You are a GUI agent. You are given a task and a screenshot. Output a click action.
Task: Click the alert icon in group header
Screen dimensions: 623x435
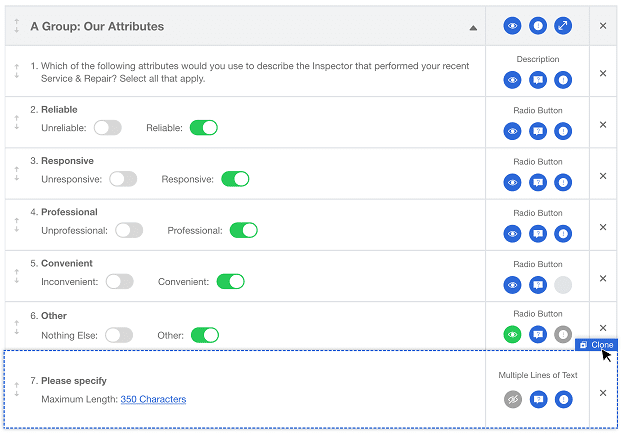[538, 26]
